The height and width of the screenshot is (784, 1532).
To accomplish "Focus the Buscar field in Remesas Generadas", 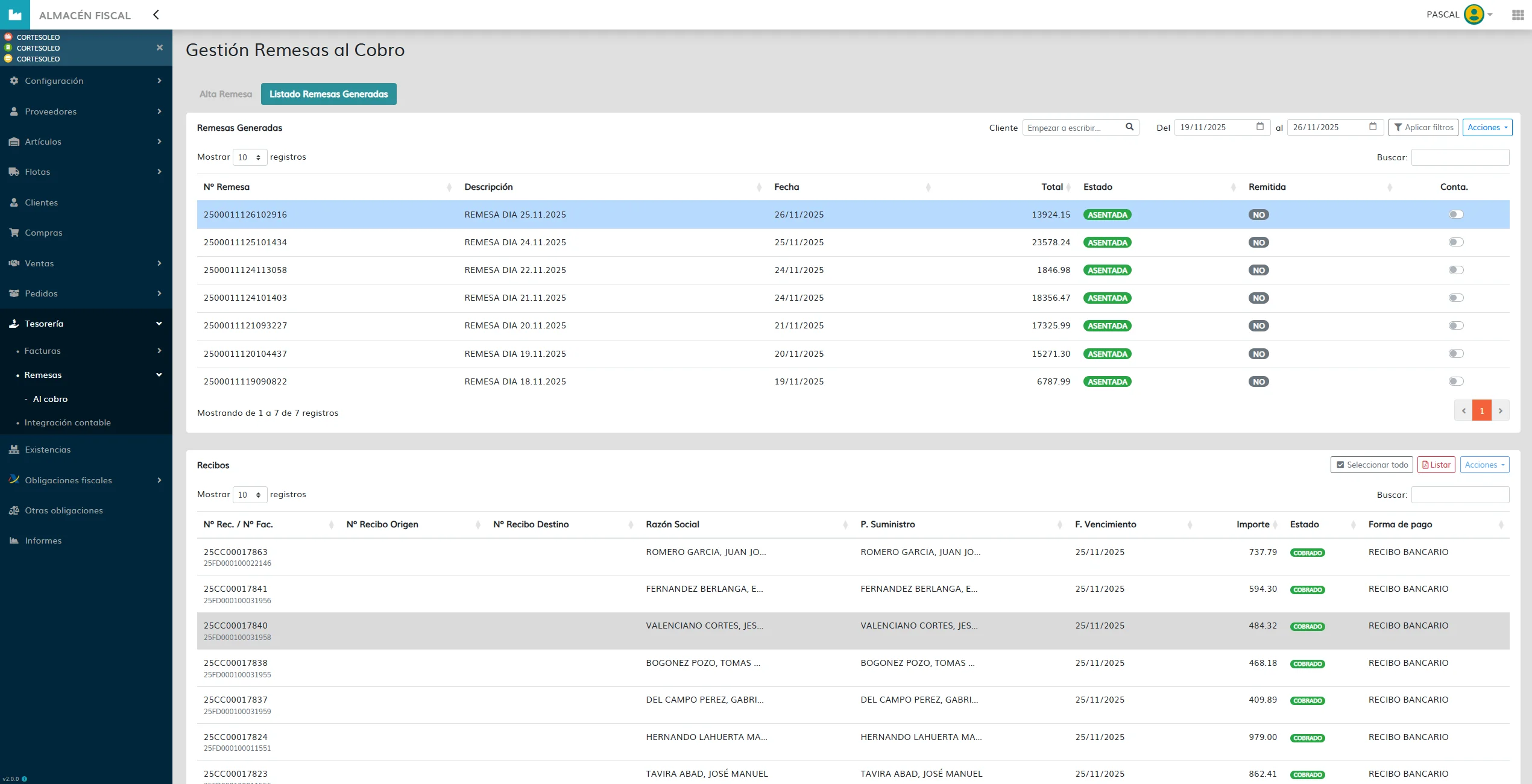I will [x=1460, y=157].
